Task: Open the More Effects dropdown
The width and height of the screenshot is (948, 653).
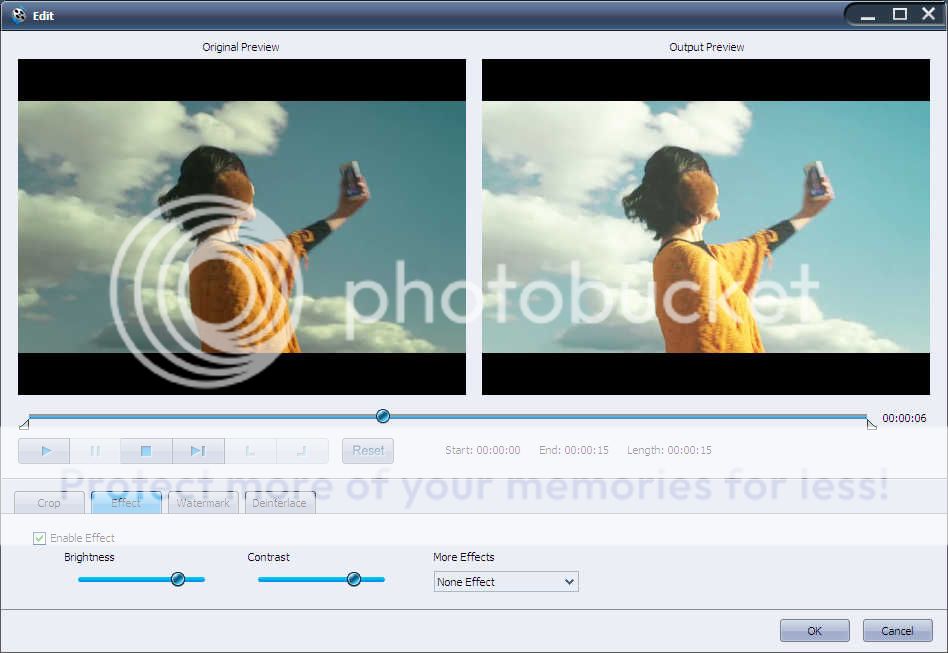Action: 506,582
